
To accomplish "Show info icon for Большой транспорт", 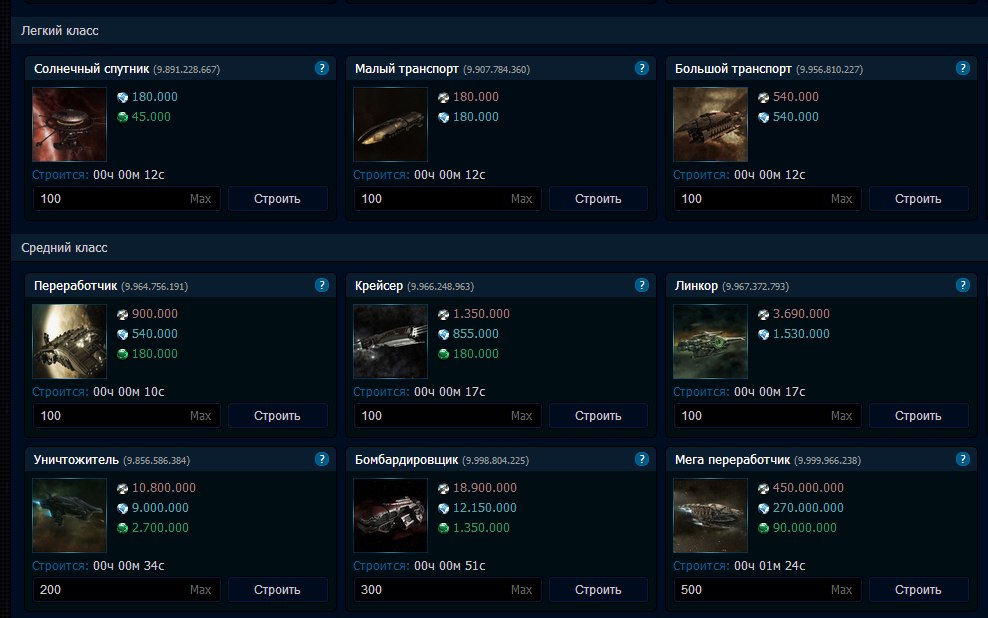I will point(962,68).
